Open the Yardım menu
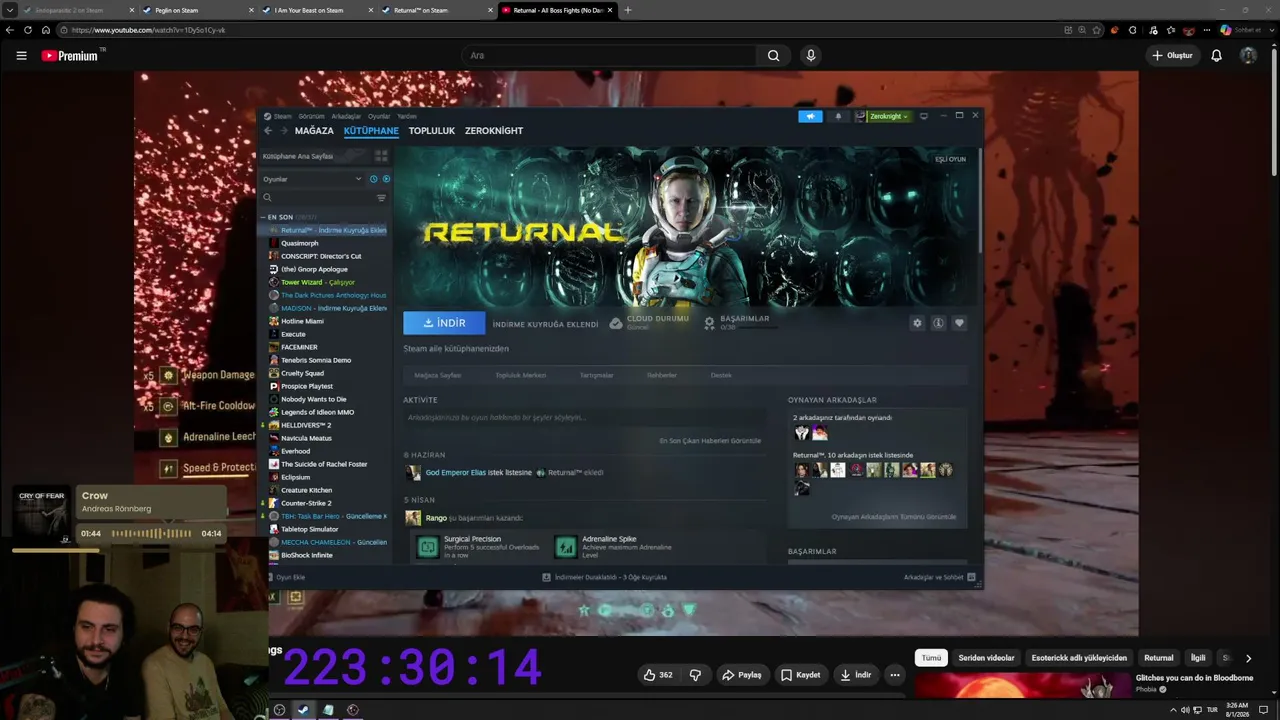Viewport: 1280px width, 720px height. click(406, 116)
